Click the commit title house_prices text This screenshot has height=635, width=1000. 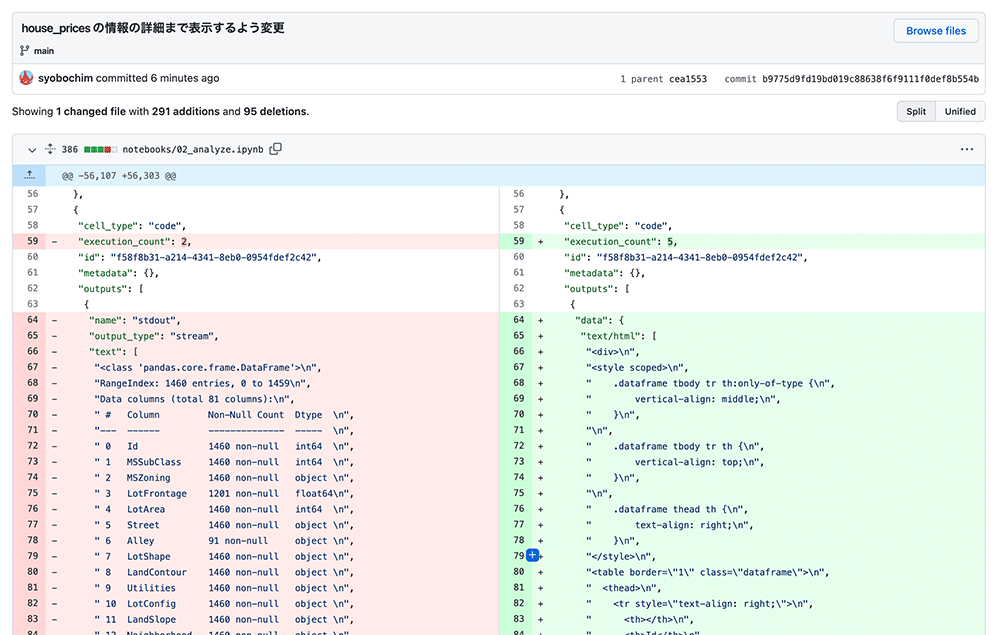pos(152,28)
